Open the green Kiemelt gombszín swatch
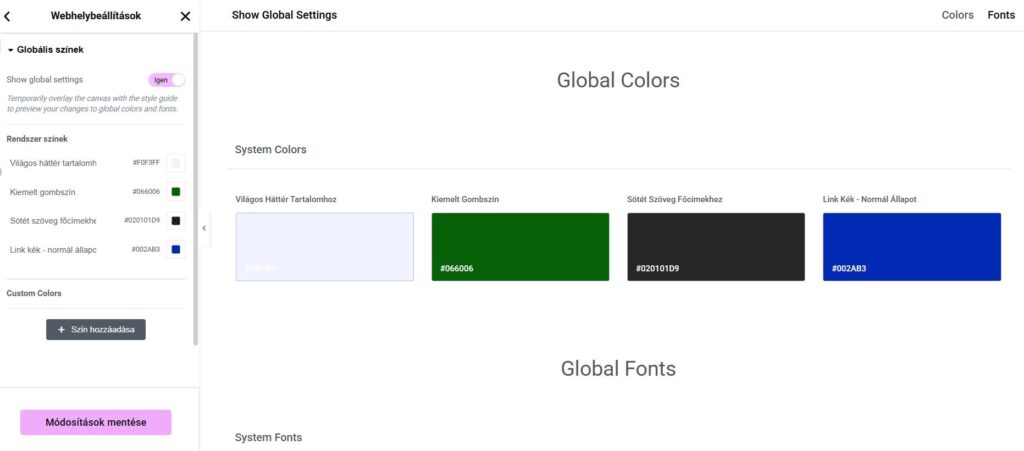The width and height of the screenshot is (1024, 451). point(176,192)
